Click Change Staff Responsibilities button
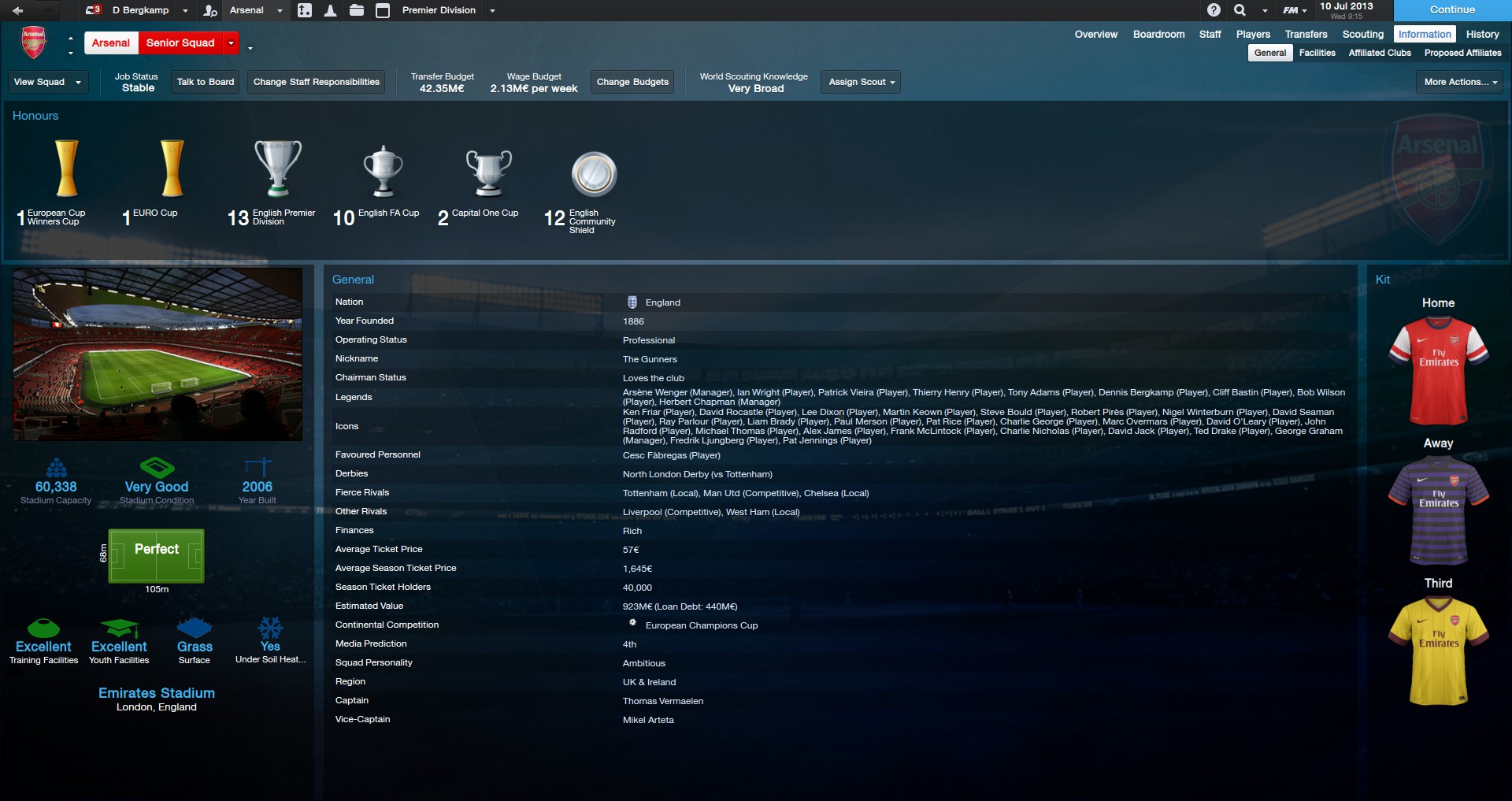Screen dimensions: 1512x801 click(x=316, y=82)
